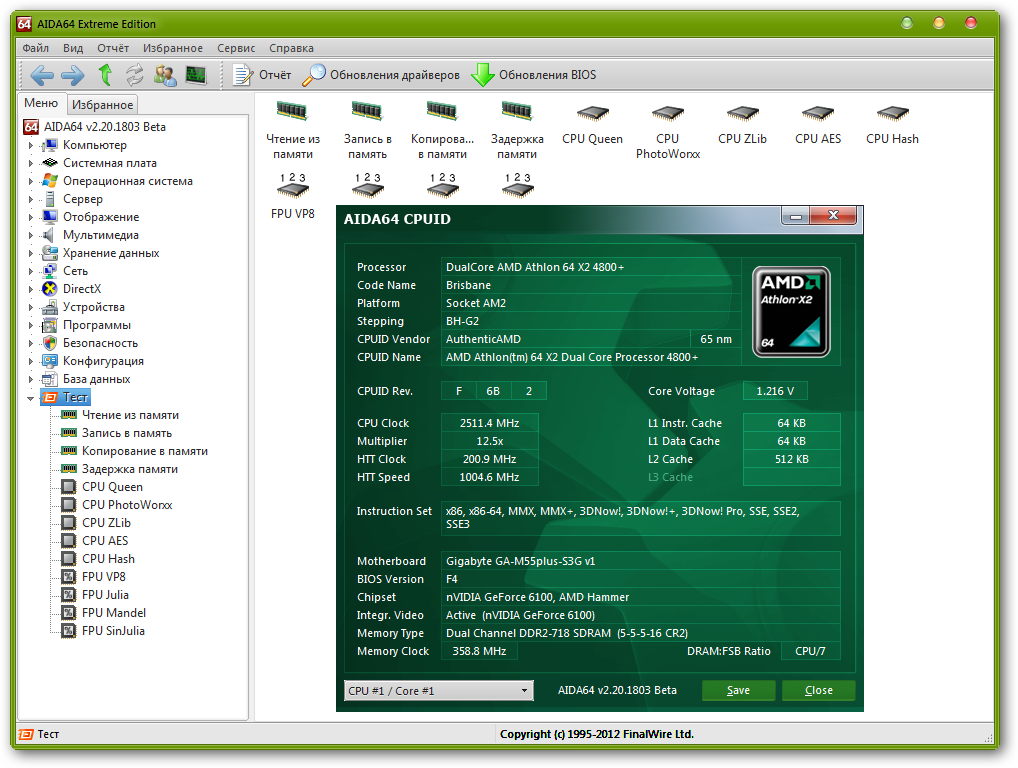
Task: Open the Отчёт report toolbar button
Action: click(x=262, y=75)
